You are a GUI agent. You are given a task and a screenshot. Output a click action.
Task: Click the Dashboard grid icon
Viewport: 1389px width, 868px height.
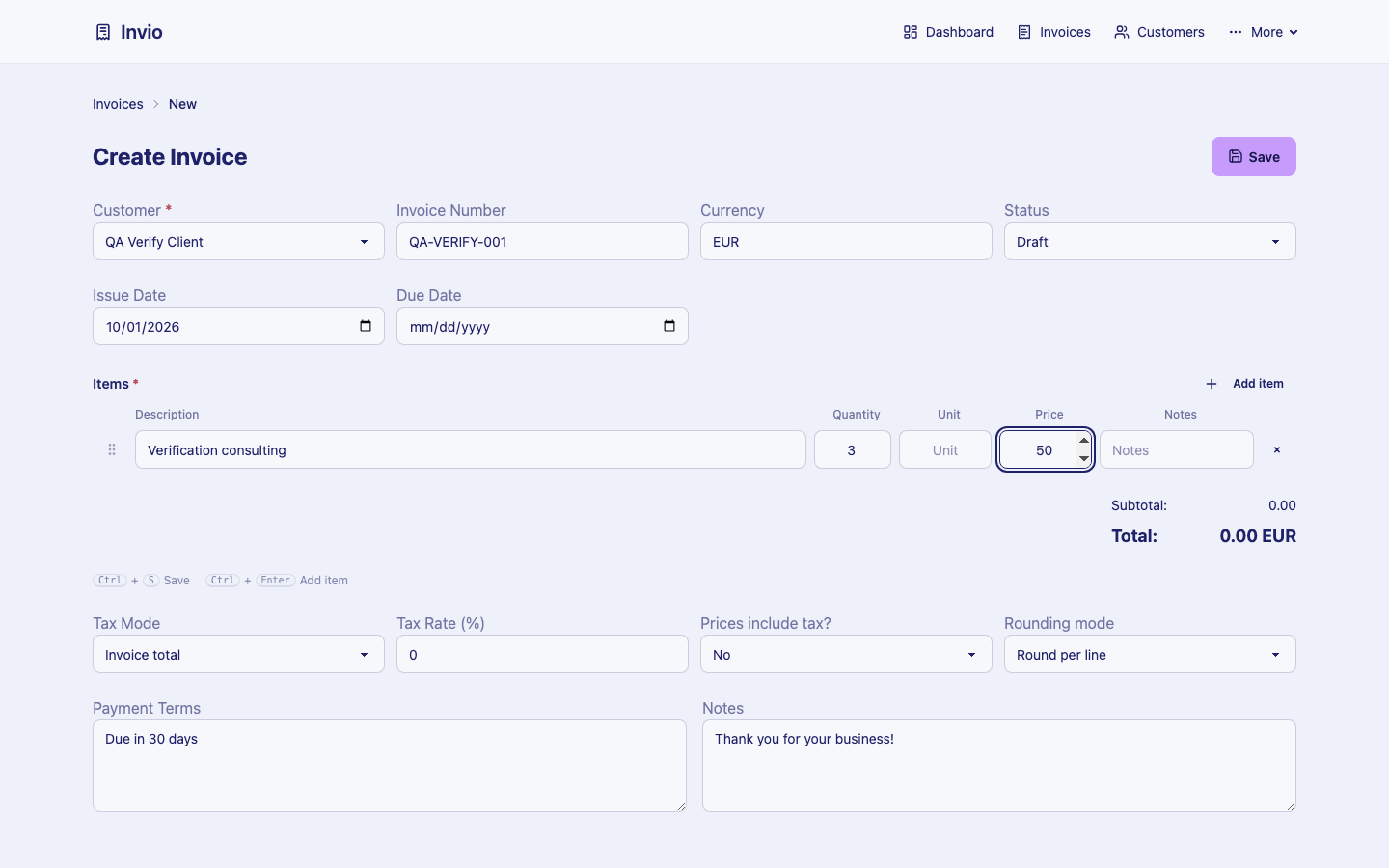tap(911, 32)
